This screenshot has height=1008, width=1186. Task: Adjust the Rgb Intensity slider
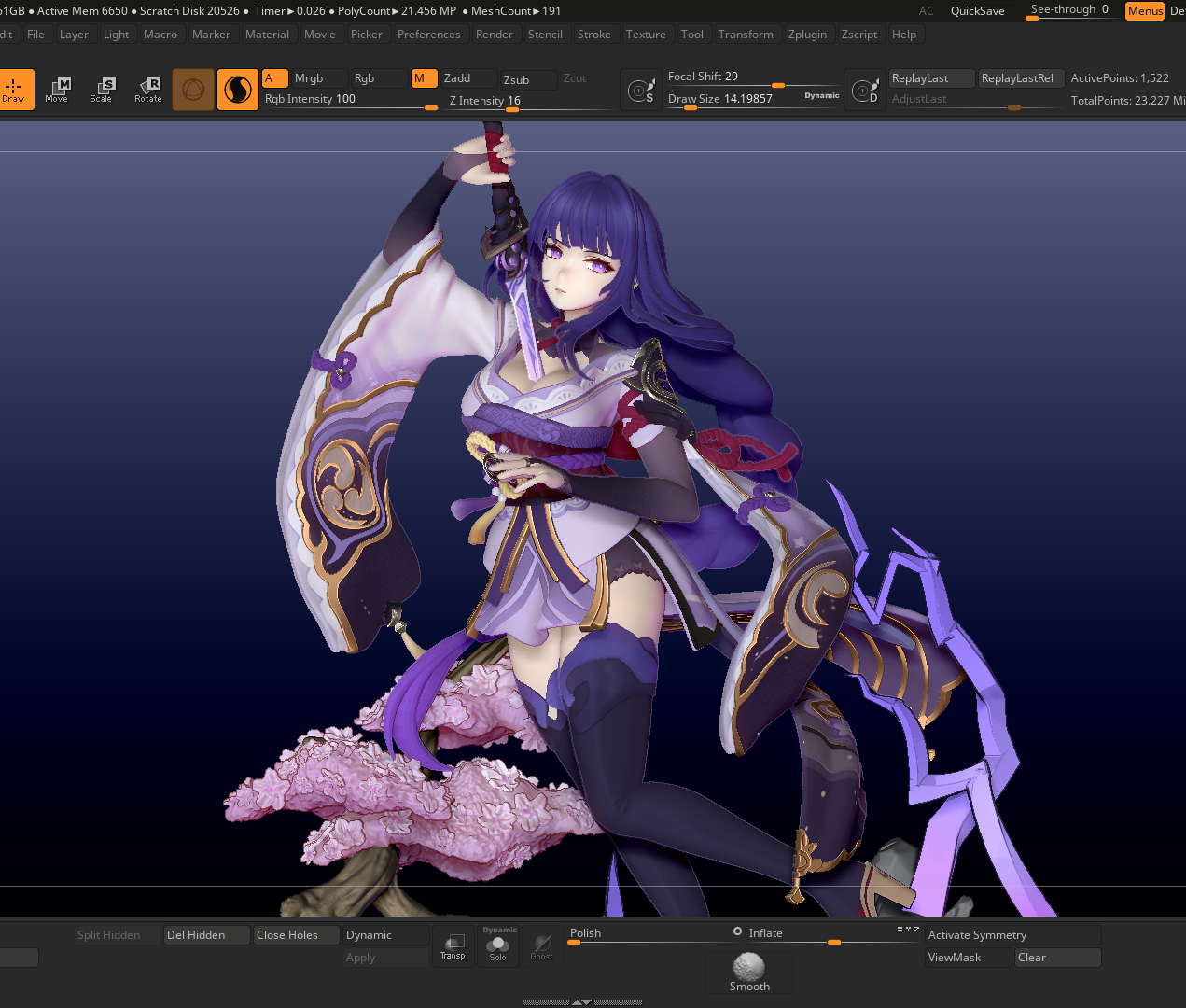(351, 100)
